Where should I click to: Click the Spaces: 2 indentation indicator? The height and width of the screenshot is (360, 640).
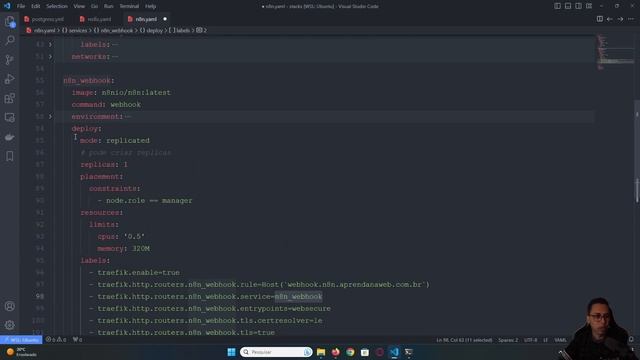click(x=508, y=340)
